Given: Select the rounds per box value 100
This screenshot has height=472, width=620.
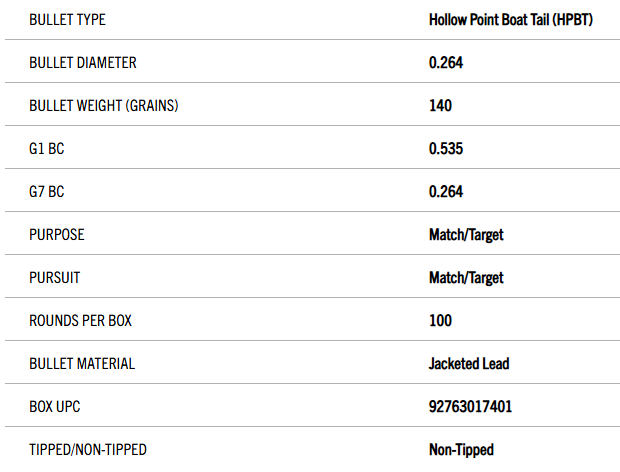Looking at the screenshot, I should tap(440, 320).
